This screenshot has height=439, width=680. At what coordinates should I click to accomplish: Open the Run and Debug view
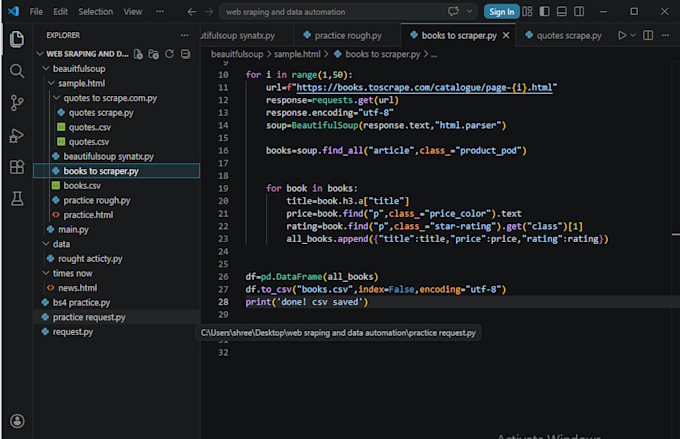point(17,135)
